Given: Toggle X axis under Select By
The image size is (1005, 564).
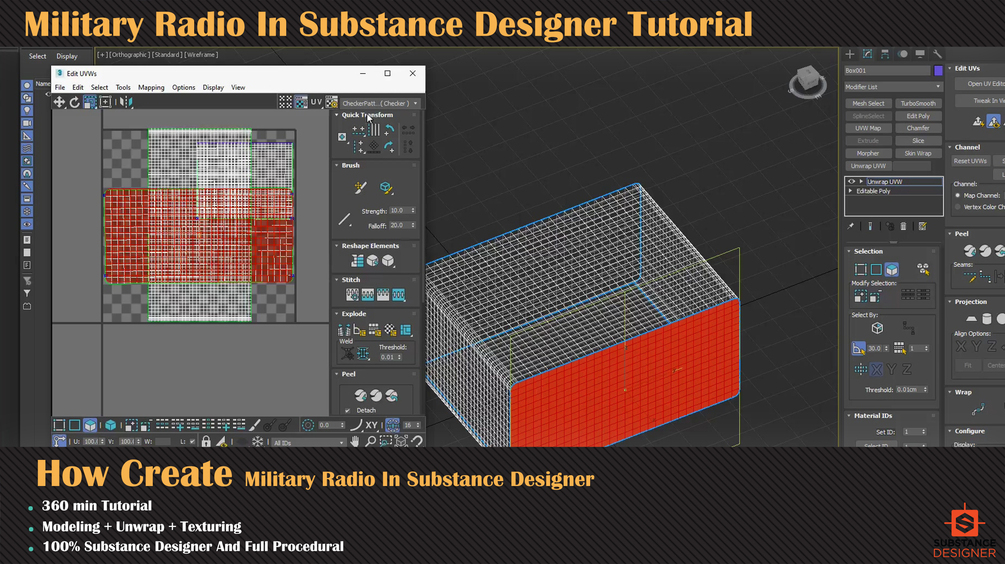Looking at the screenshot, I should [x=876, y=369].
